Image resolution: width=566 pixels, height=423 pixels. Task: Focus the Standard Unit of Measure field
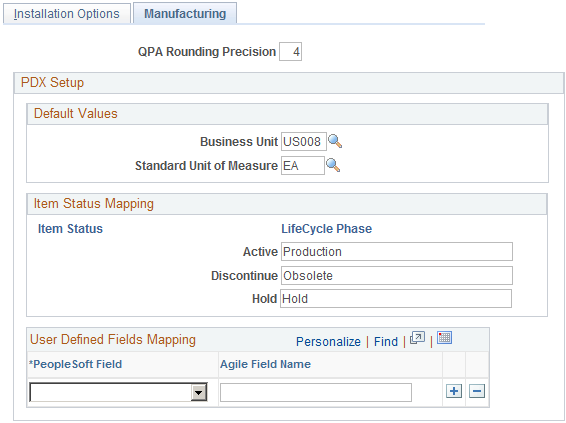pos(302,166)
